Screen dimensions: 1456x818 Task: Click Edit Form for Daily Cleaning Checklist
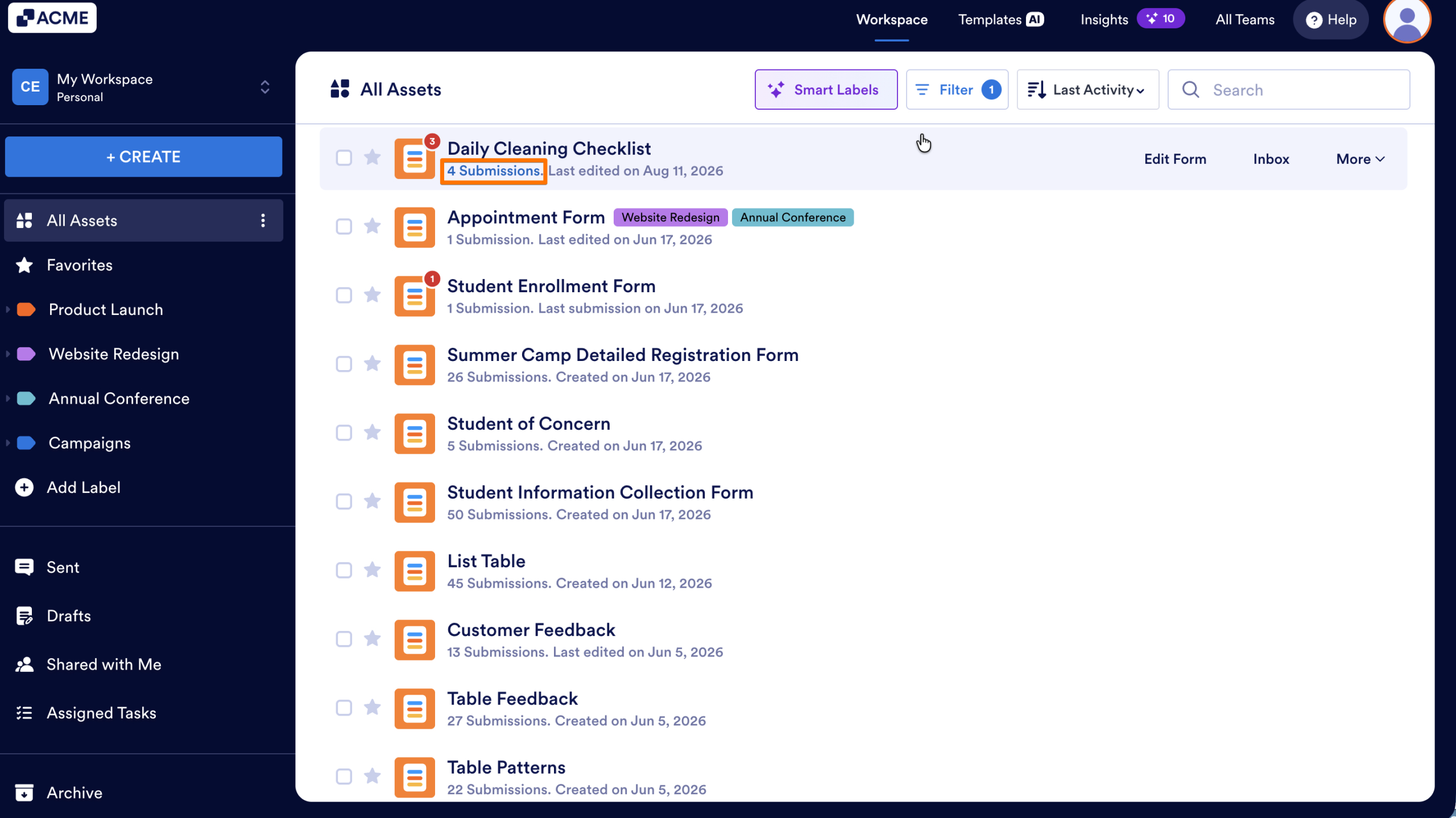pos(1175,159)
